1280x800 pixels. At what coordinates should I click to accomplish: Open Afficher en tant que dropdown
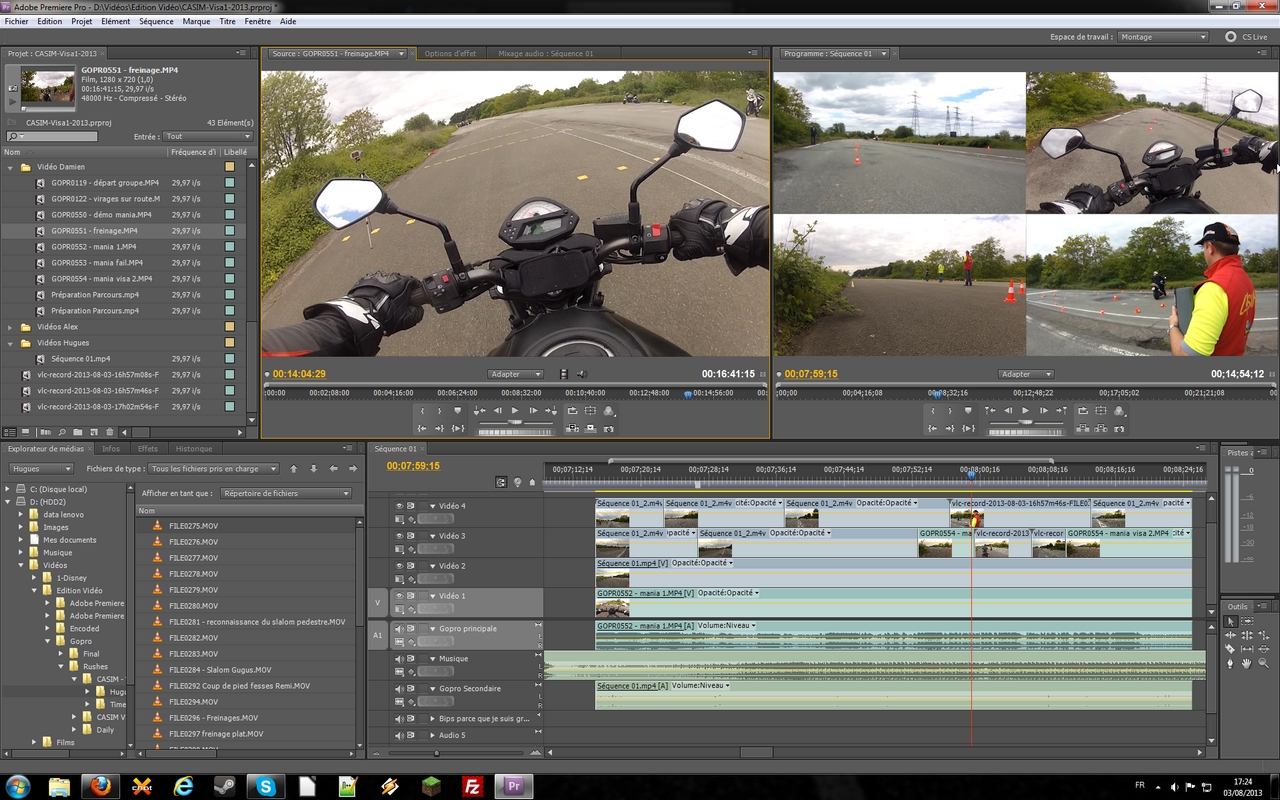[286, 493]
